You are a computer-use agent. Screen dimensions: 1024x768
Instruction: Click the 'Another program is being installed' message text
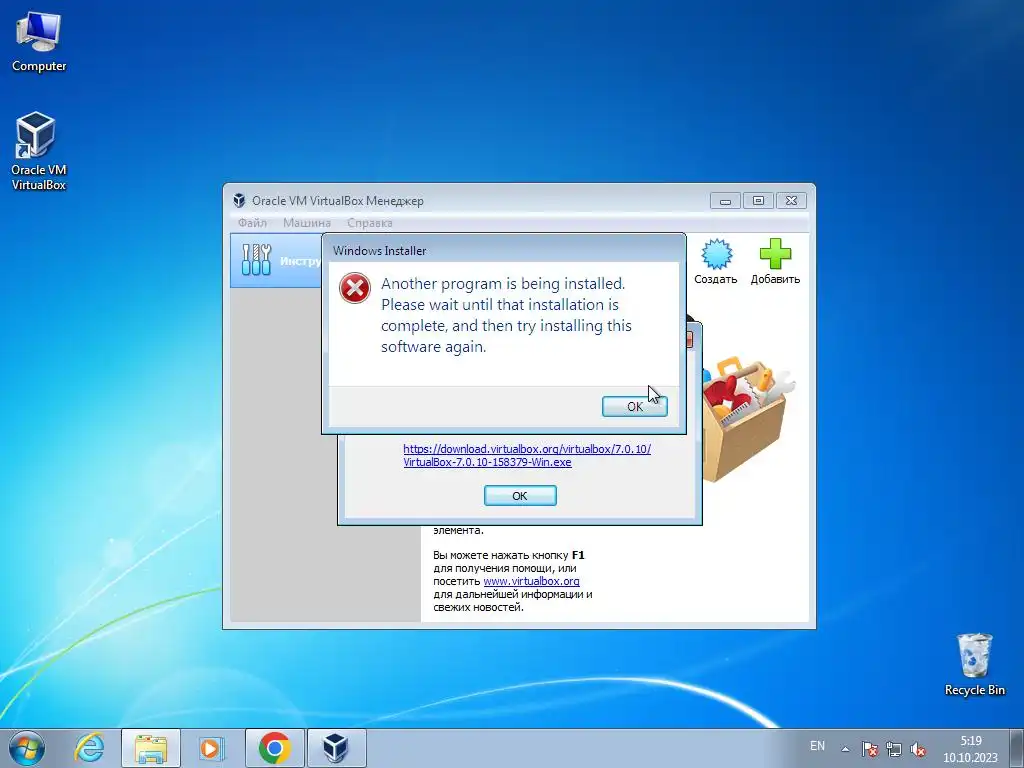tap(506, 315)
